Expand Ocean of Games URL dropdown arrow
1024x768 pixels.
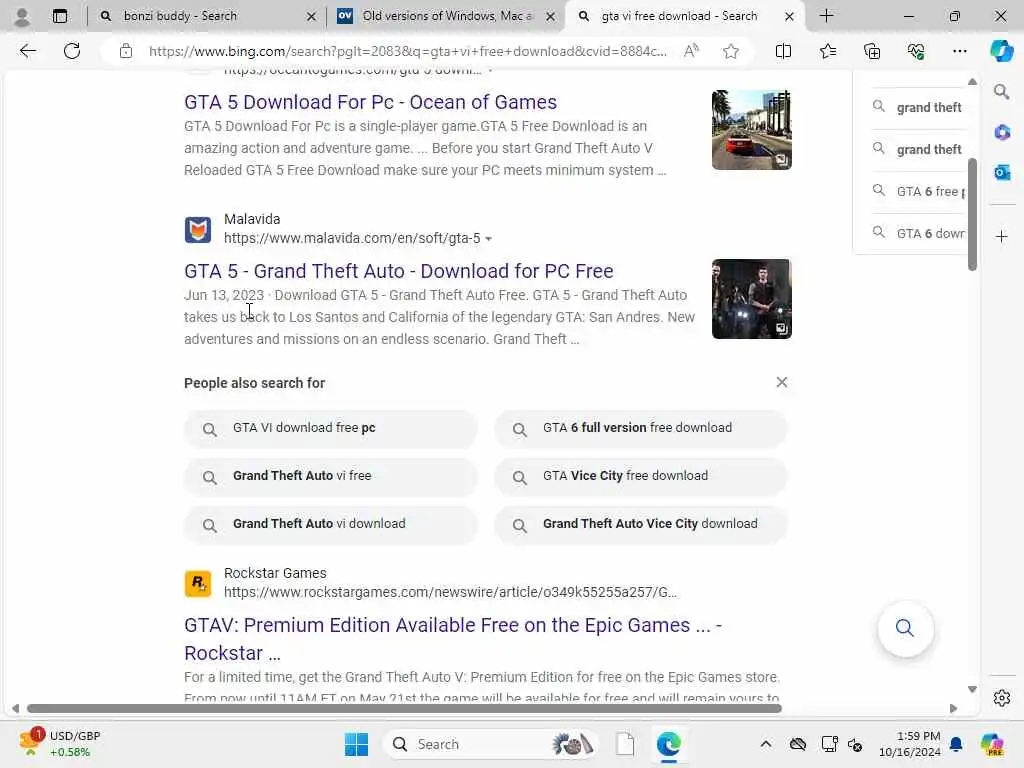(490, 71)
